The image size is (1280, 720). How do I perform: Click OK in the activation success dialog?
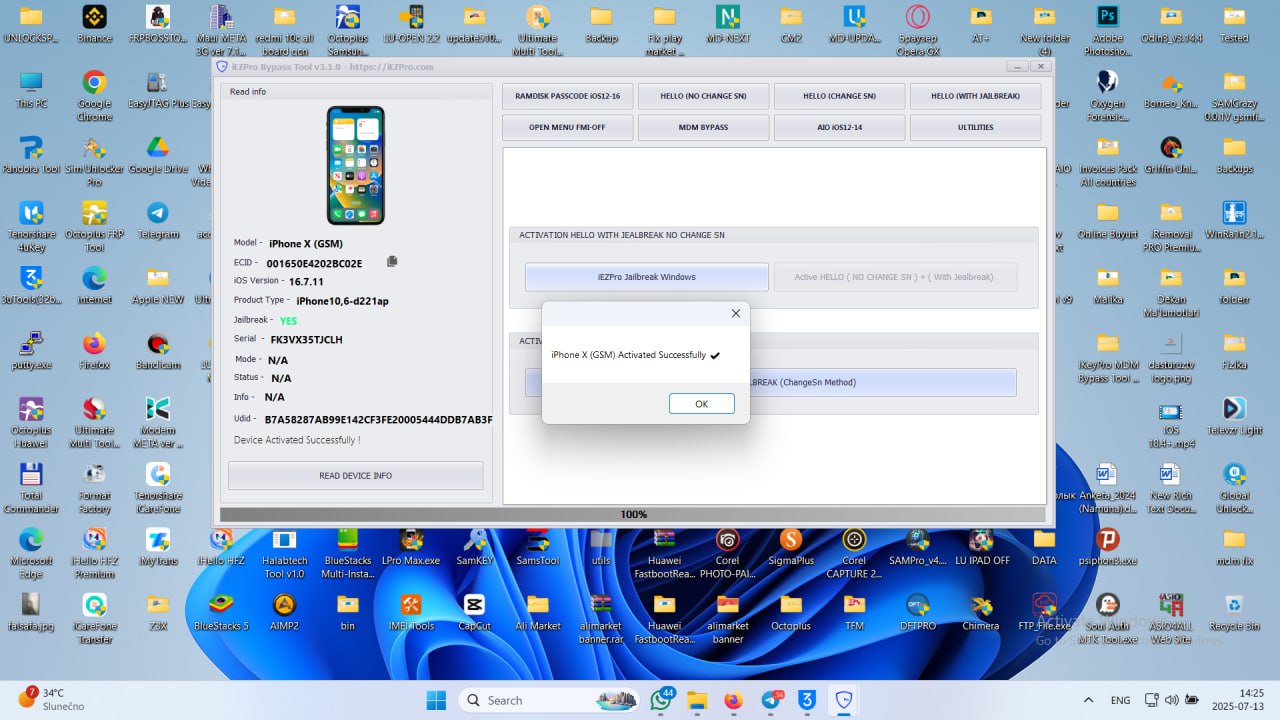pos(701,403)
